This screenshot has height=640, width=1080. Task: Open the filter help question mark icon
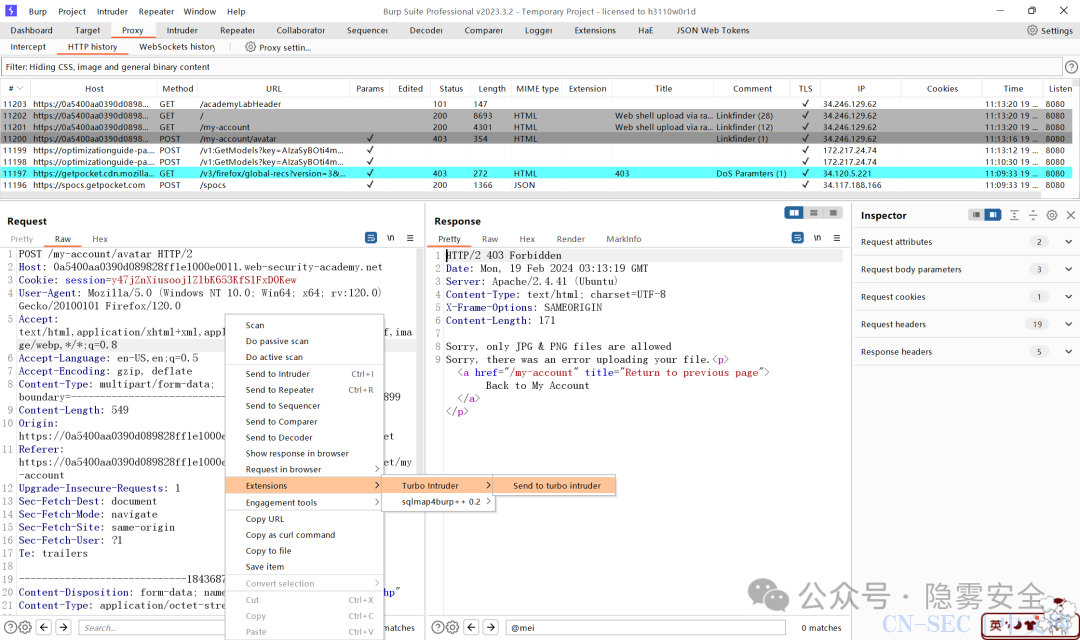coord(1071,67)
